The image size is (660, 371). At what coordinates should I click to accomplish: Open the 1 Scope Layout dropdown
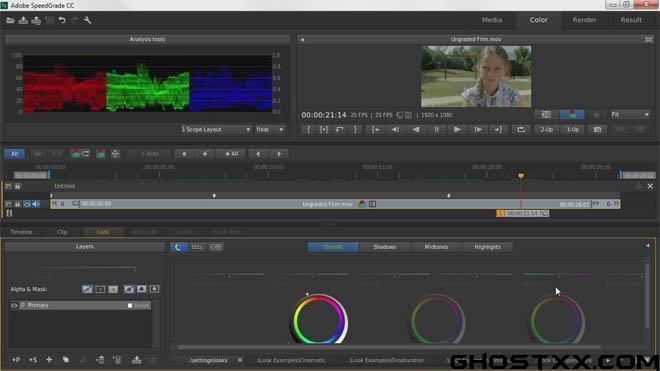click(216, 129)
